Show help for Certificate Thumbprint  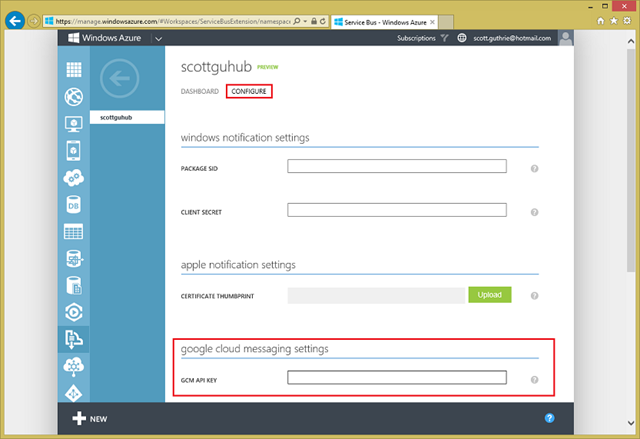point(534,296)
